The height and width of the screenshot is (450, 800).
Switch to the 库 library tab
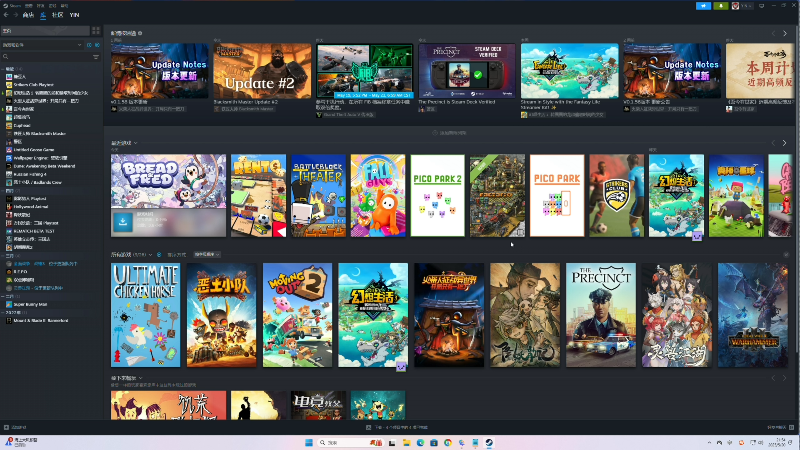(x=43, y=15)
